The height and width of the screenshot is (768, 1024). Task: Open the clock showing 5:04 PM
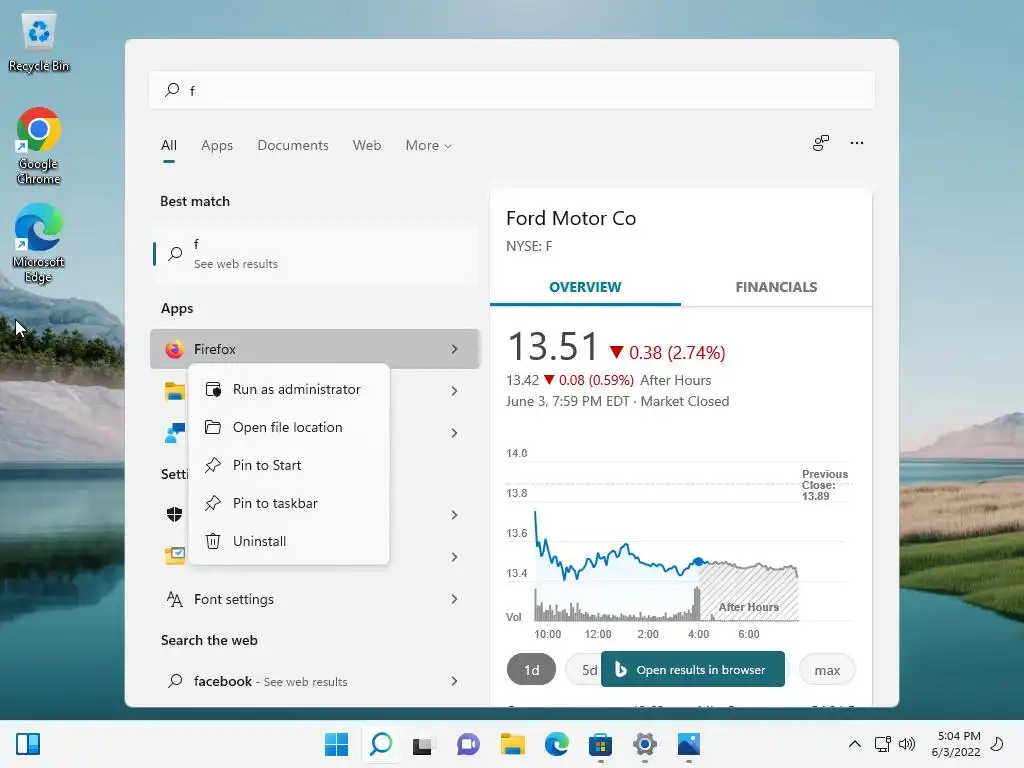(956, 744)
